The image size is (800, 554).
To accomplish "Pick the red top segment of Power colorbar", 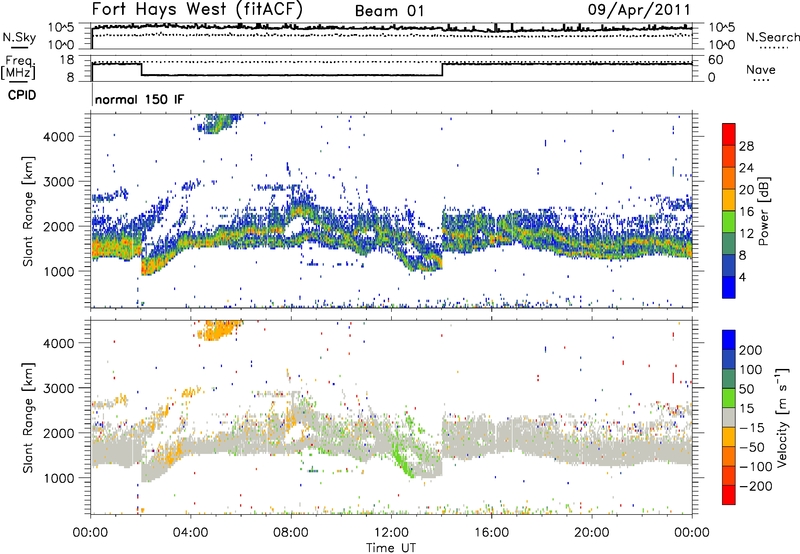I will coord(729,135).
